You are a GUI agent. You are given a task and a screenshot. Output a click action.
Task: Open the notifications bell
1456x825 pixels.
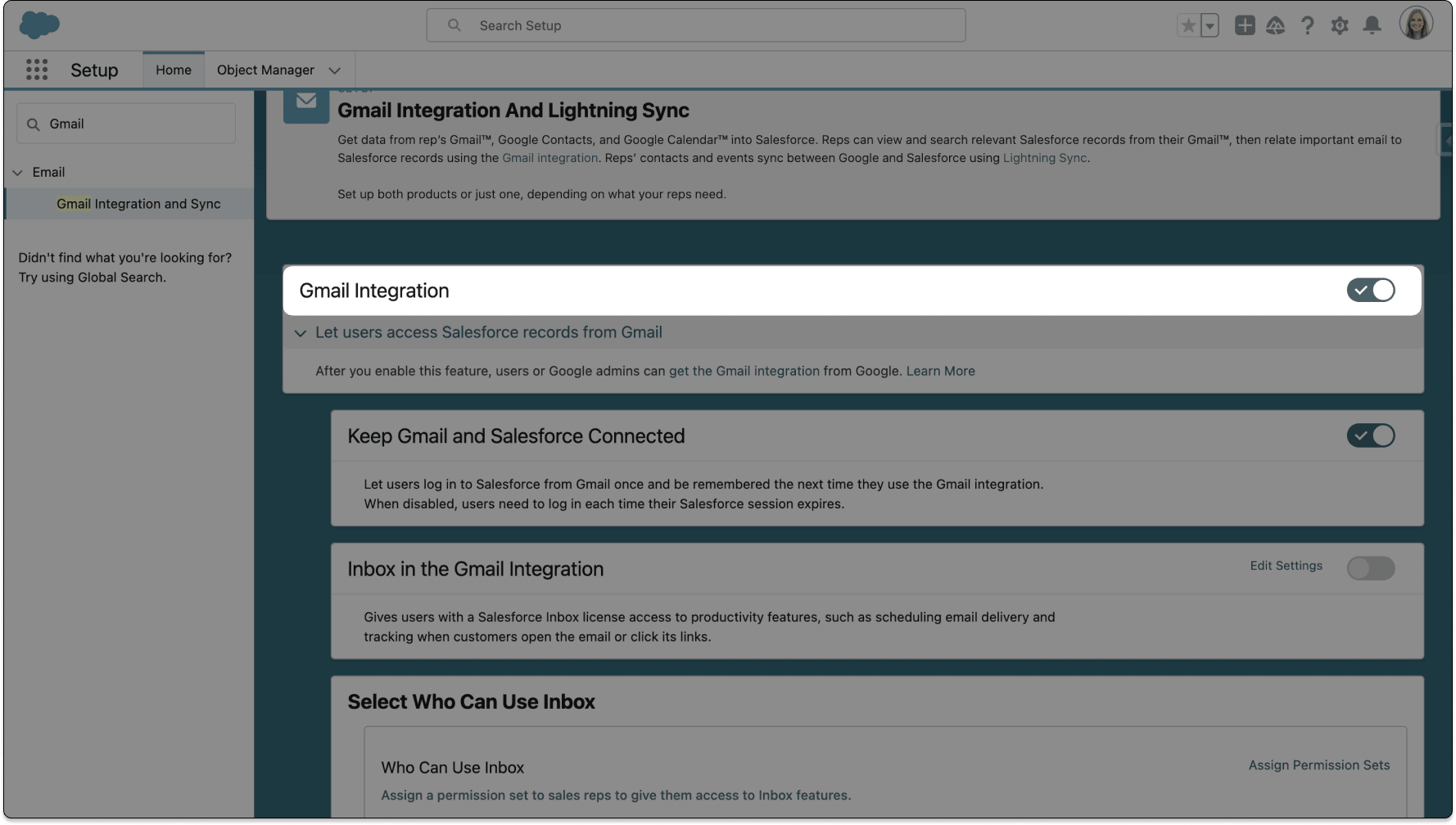1372,25
